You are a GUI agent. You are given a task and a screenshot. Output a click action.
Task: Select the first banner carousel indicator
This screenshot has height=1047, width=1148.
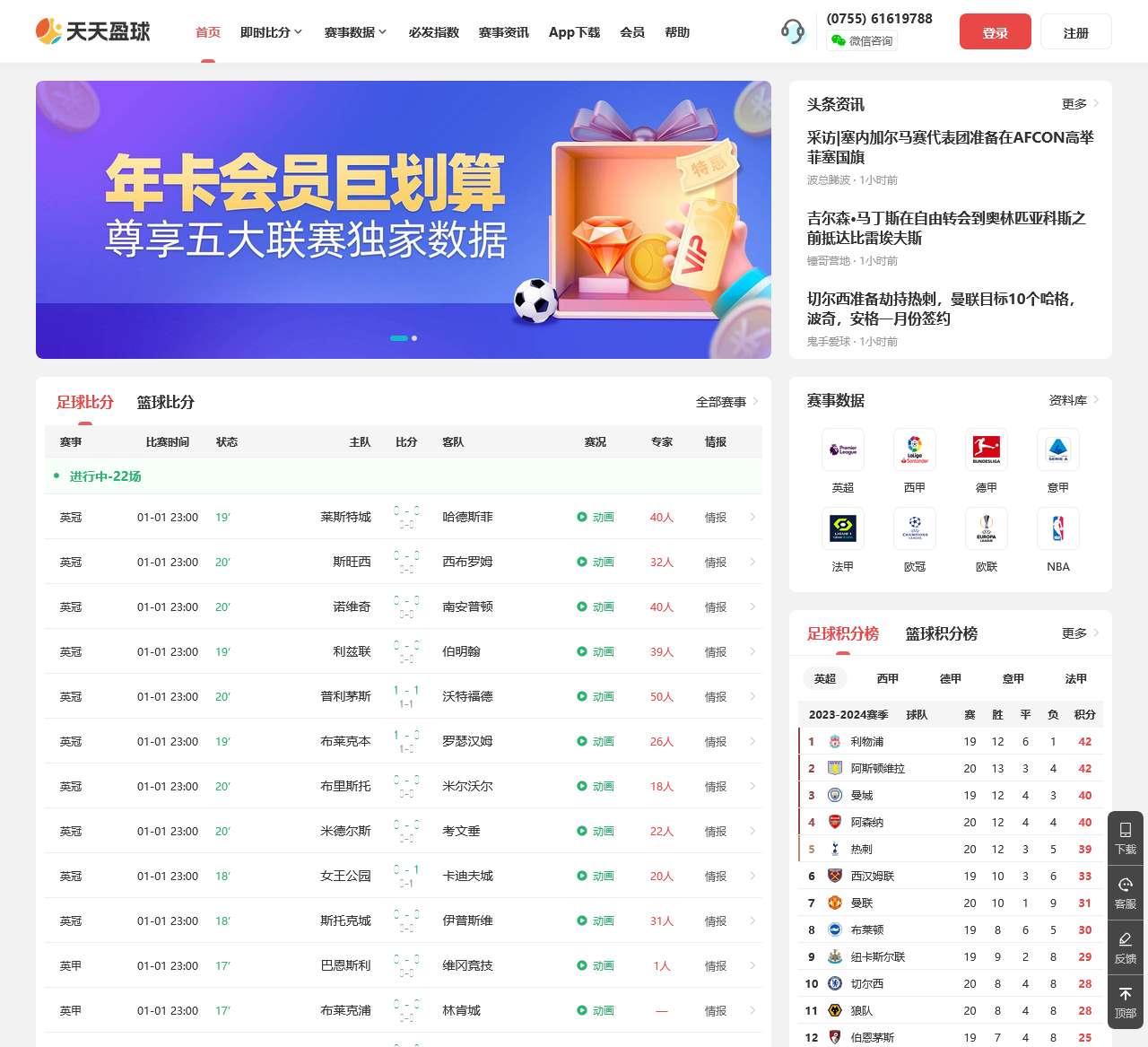399,338
